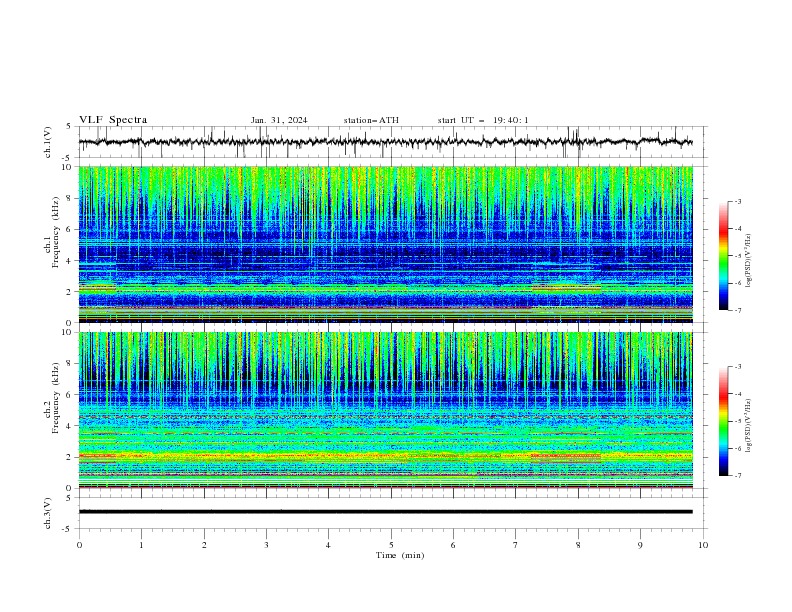Click tick "10" on the Time axis
This screenshot has width=792, height=612.
tap(703, 545)
